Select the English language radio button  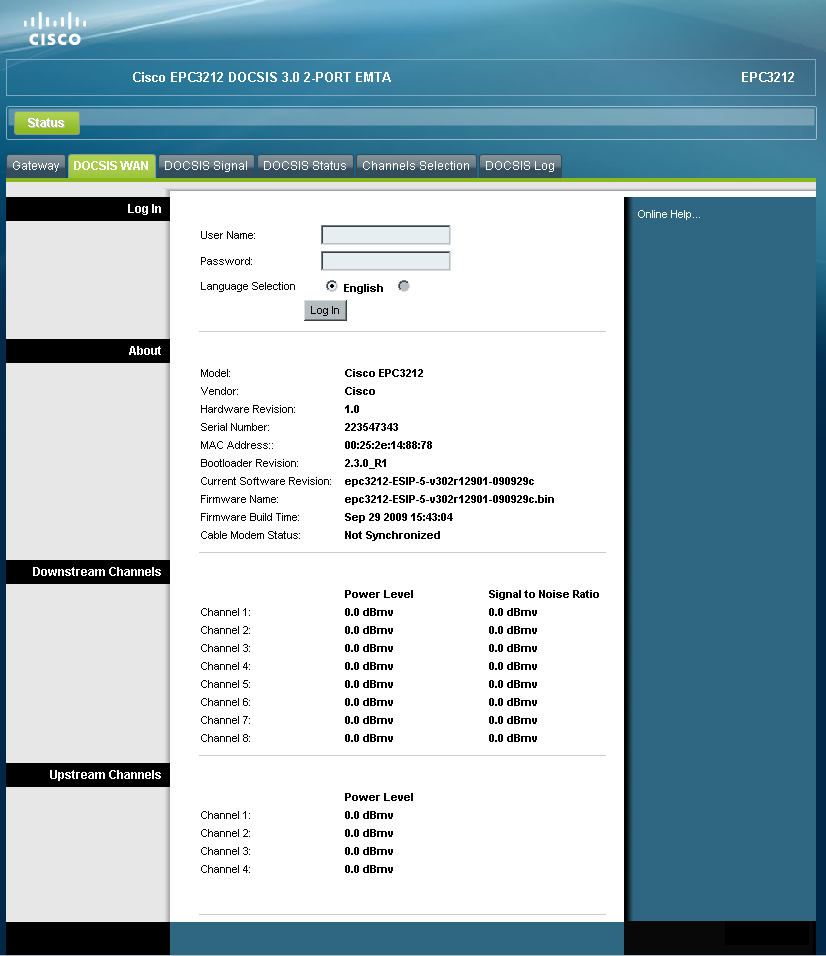332,286
